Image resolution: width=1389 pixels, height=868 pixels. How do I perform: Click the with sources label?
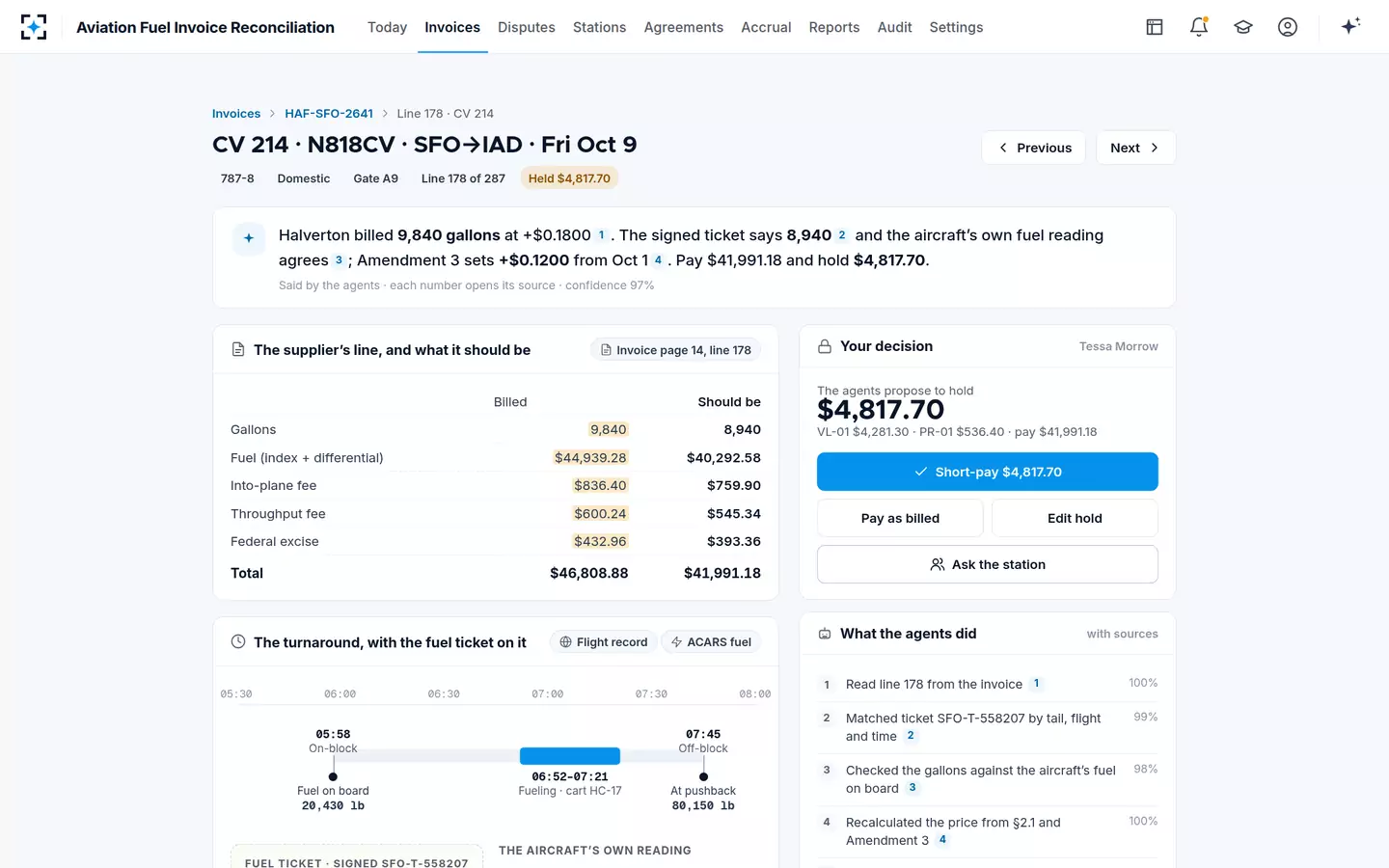[1122, 634]
